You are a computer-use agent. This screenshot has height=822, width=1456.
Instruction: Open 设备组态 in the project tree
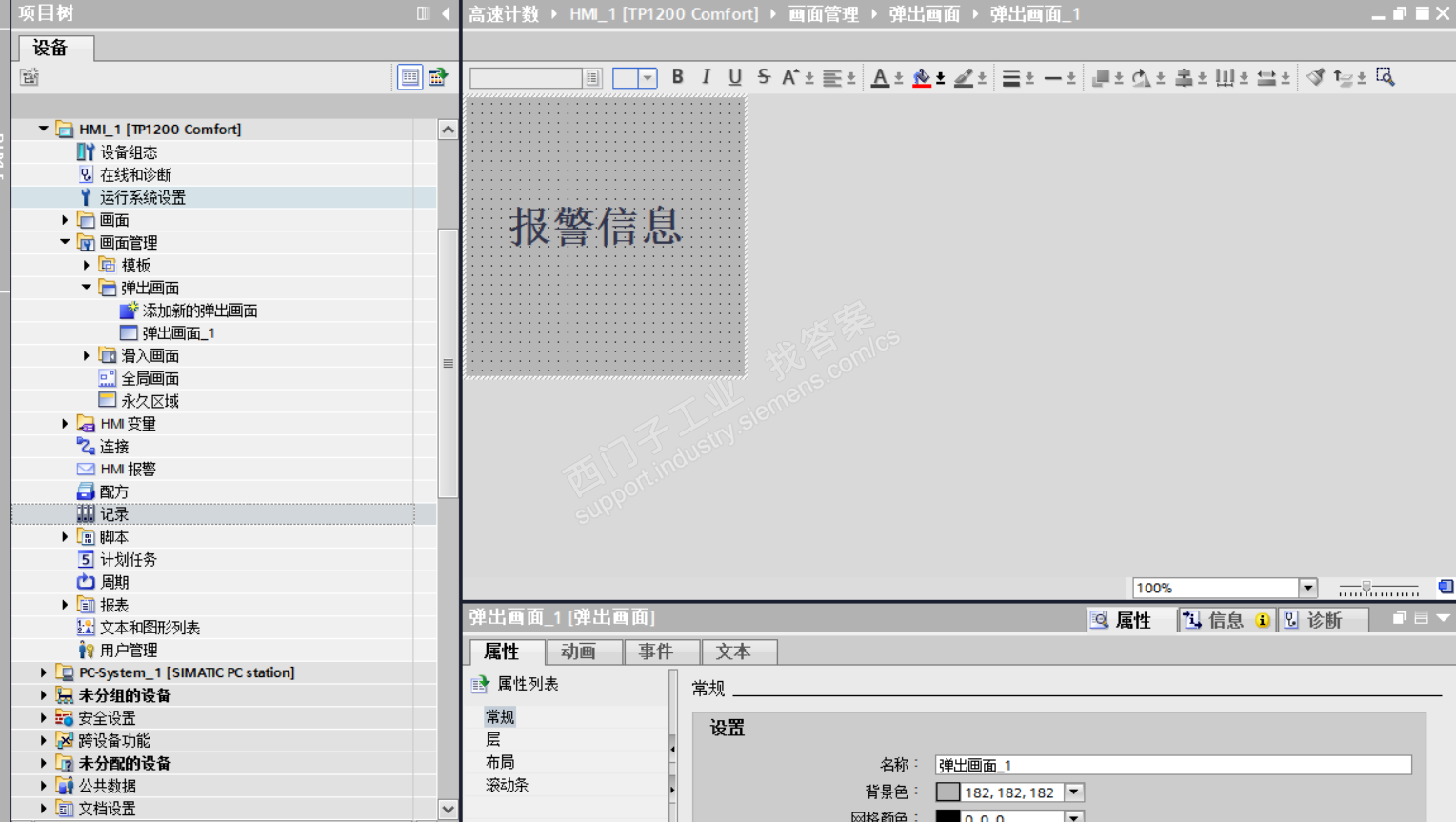tap(129, 152)
